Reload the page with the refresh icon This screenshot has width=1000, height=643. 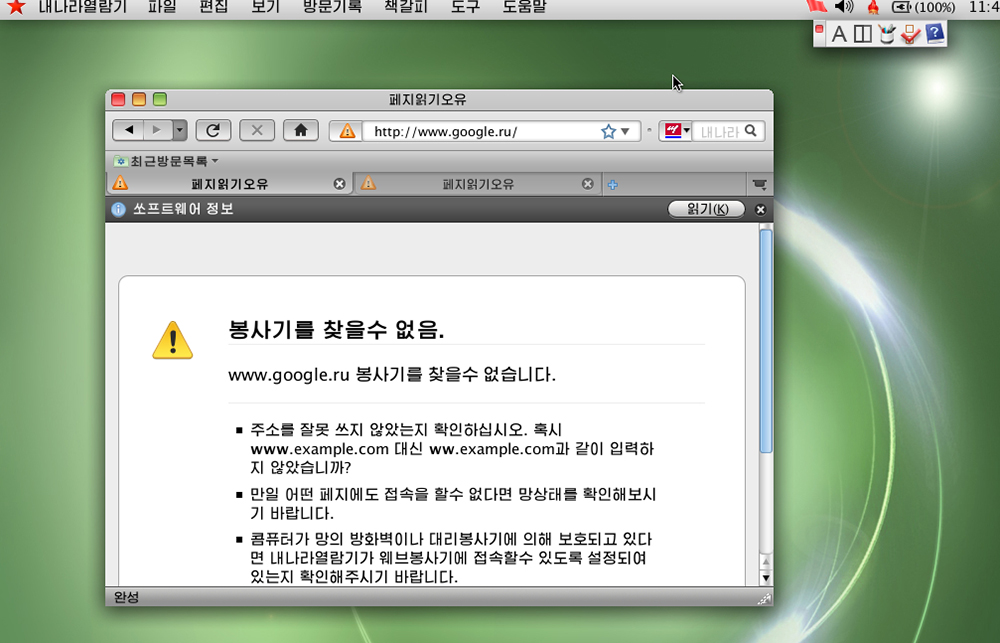point(213,130)
